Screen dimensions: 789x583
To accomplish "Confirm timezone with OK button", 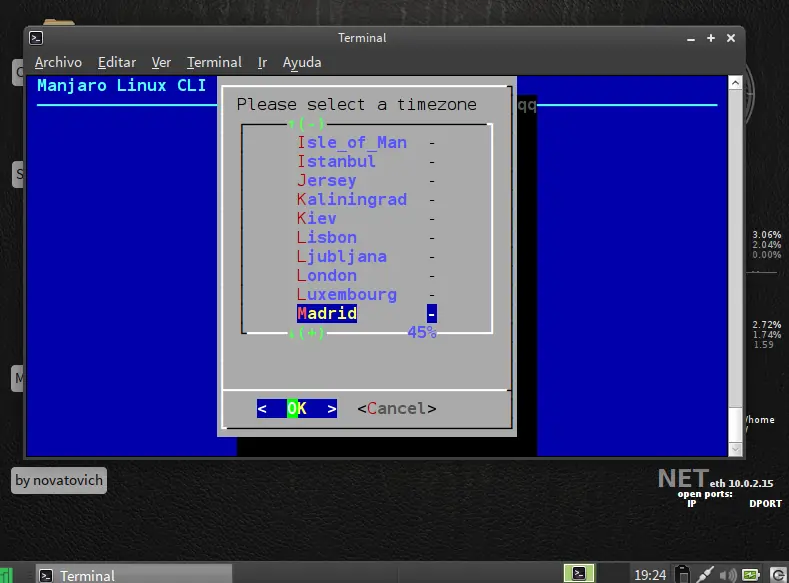I will point(297,408).
